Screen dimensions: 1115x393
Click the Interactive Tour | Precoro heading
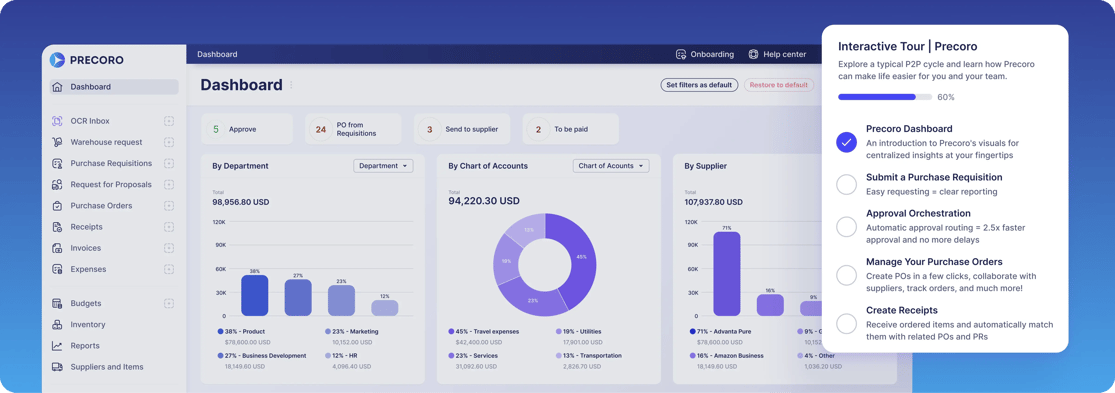[x=907, y=46]
